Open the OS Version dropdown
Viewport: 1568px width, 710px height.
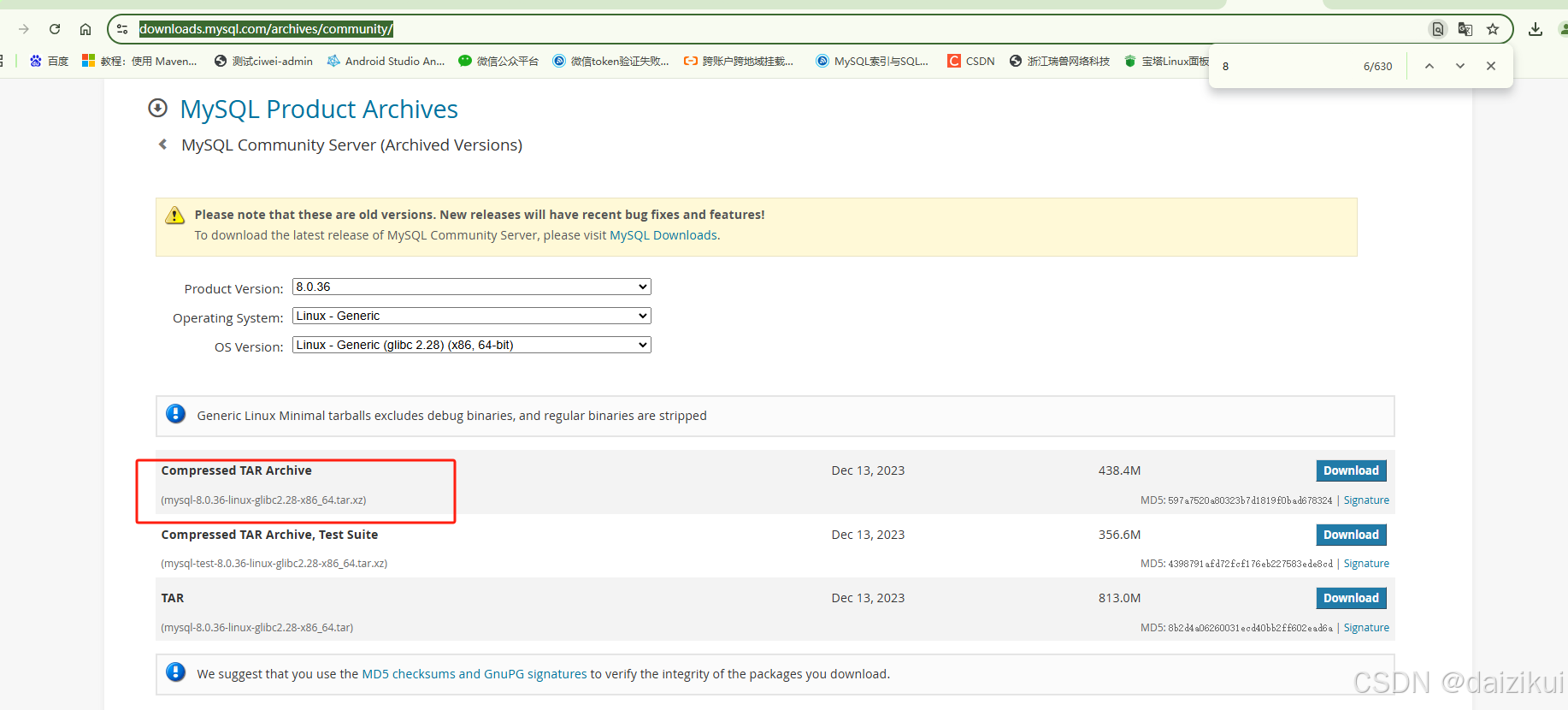click(x=471, y=345)
